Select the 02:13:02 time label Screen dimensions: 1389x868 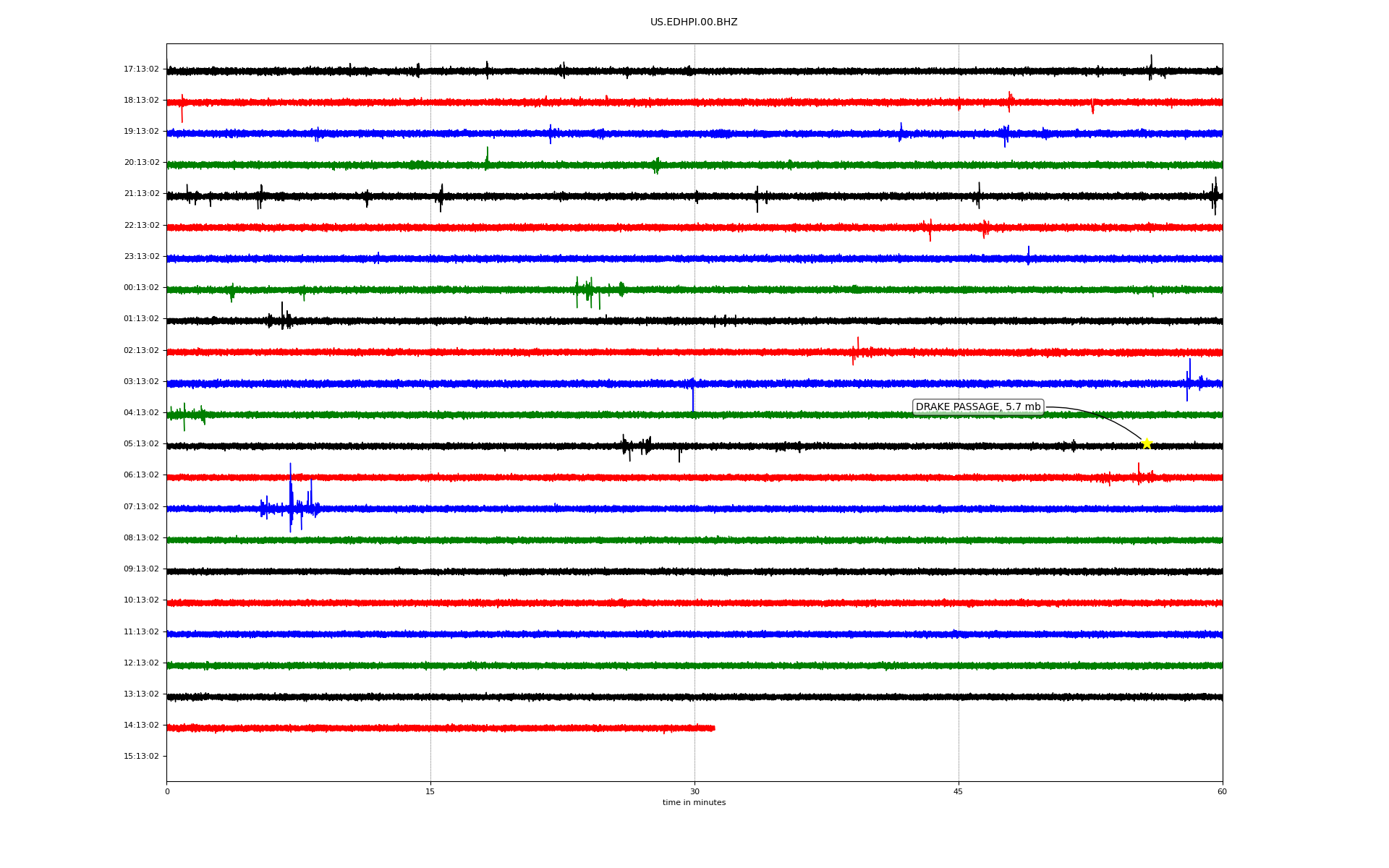tap(141, 351)
